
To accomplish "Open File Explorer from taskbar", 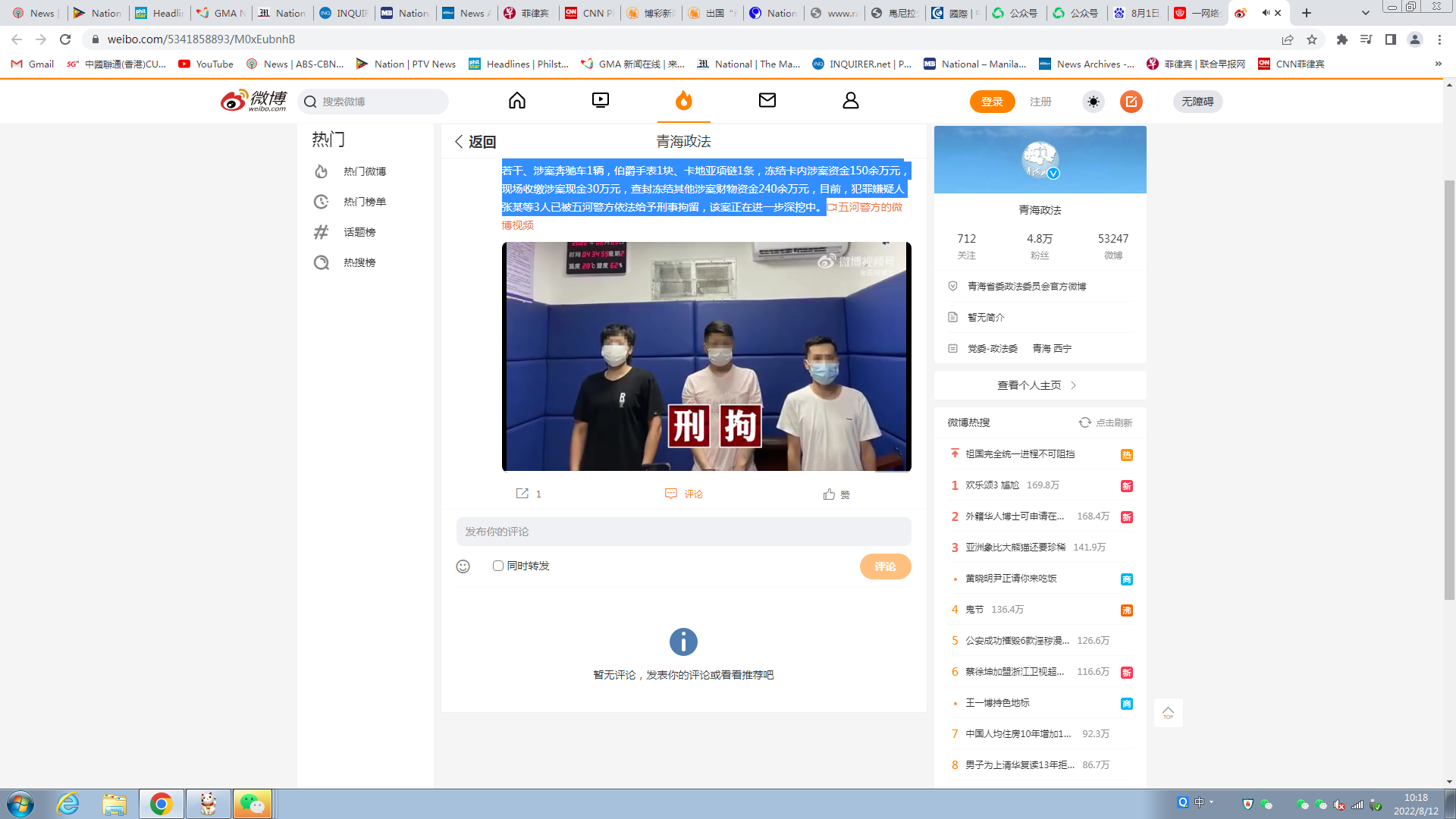I will click(x=115, y=804).
